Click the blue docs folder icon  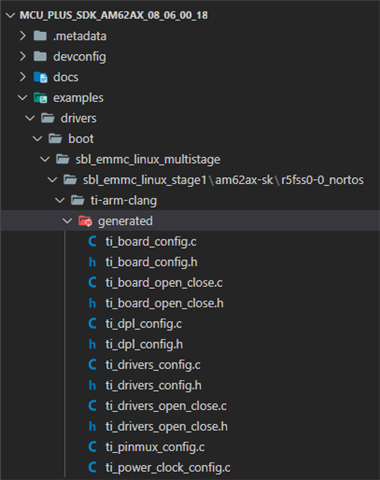[40, 77]
